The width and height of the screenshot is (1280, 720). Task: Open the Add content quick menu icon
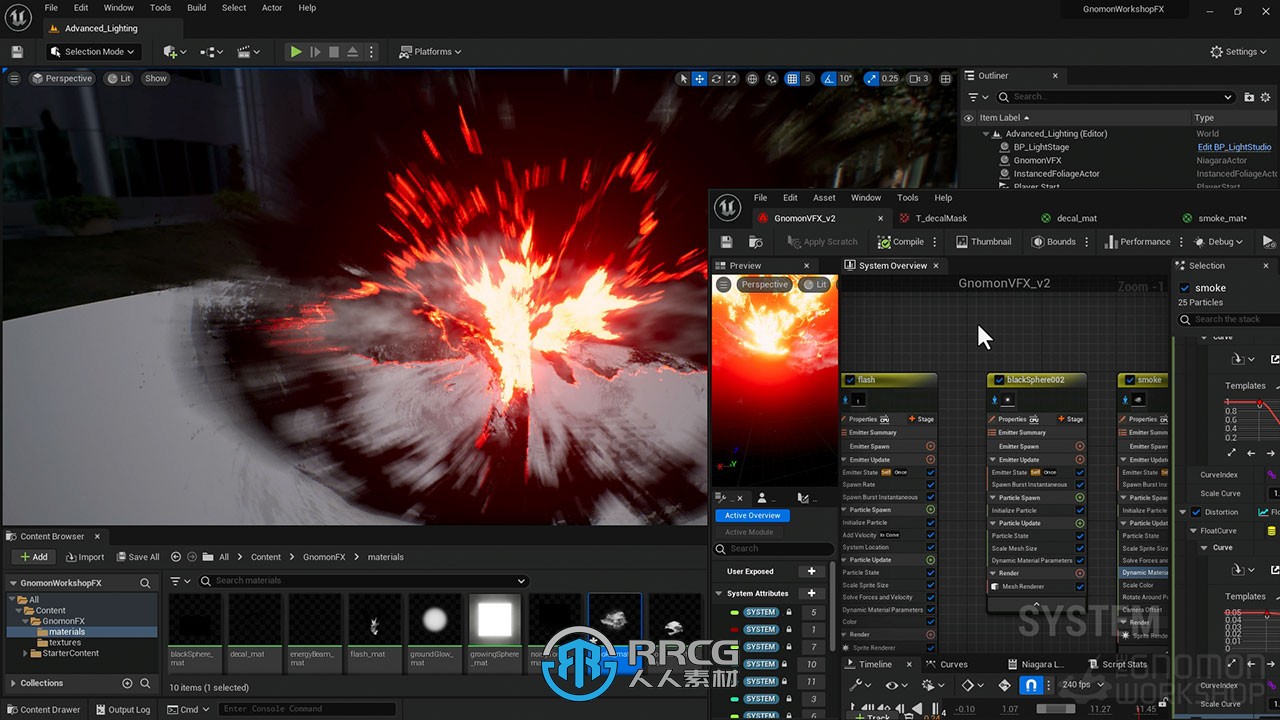click(x=174, y=52)
